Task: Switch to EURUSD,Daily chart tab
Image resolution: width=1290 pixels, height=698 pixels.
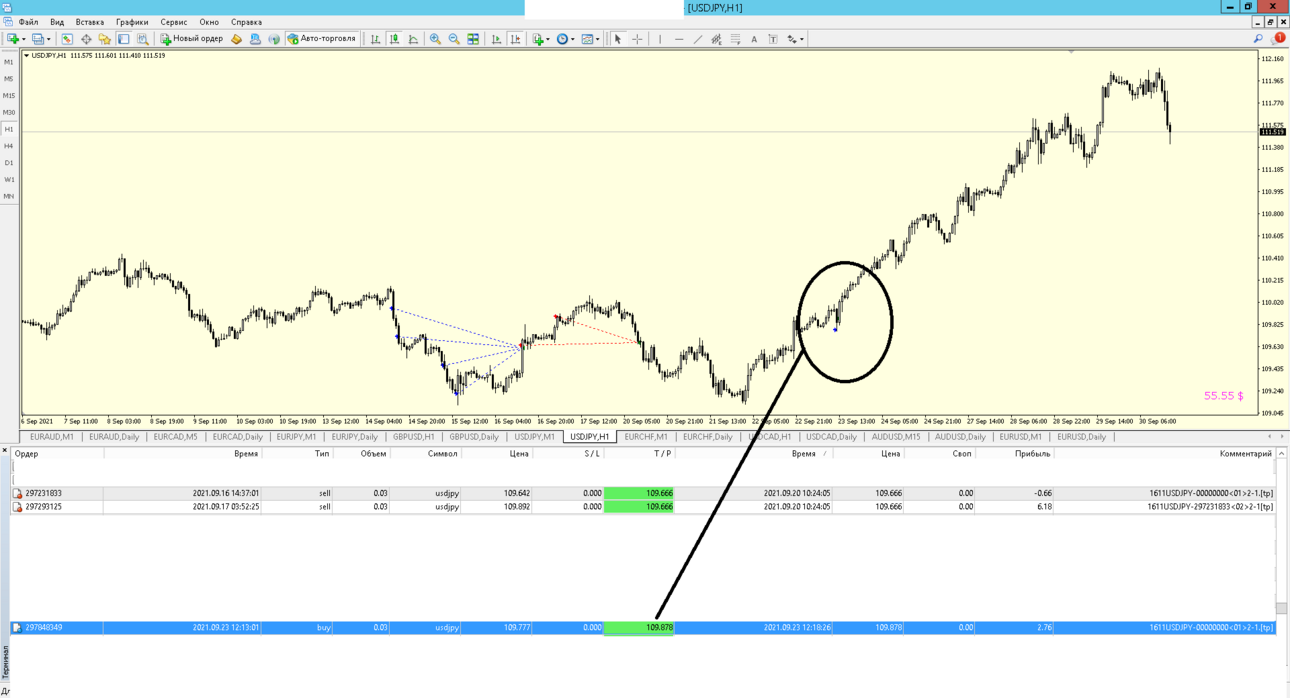Action: pos(1081,437)
